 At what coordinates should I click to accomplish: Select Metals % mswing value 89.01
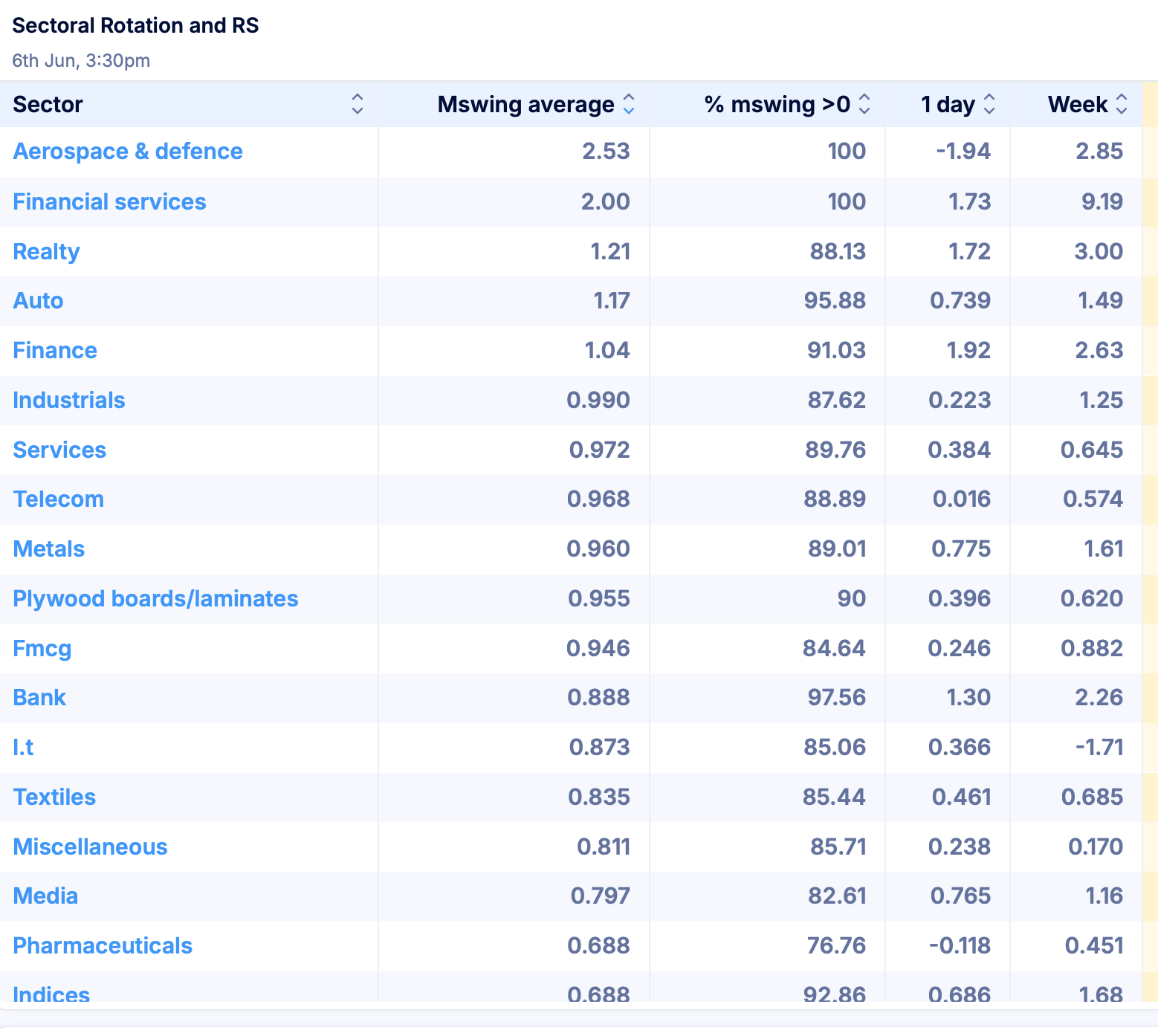click(x=837, y=549)
